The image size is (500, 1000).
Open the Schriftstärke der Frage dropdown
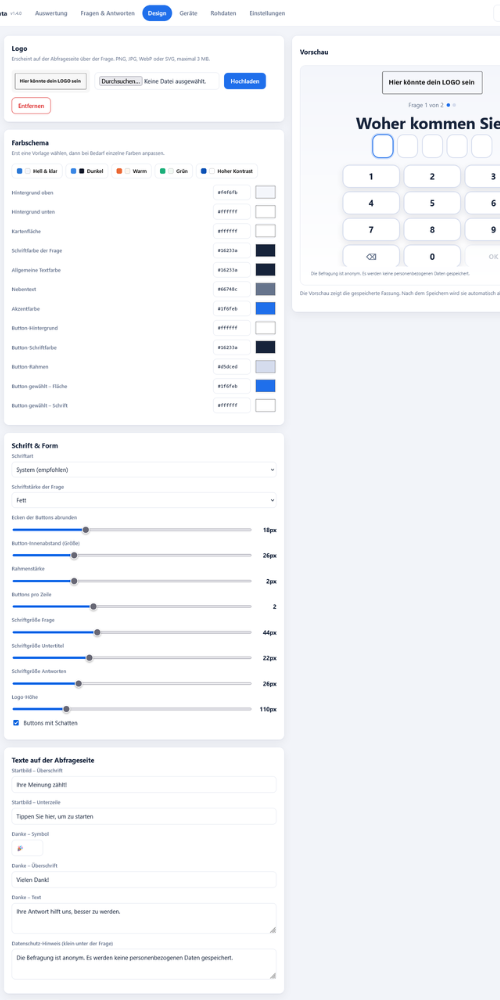pyautogui.click(x=144, y=500)
